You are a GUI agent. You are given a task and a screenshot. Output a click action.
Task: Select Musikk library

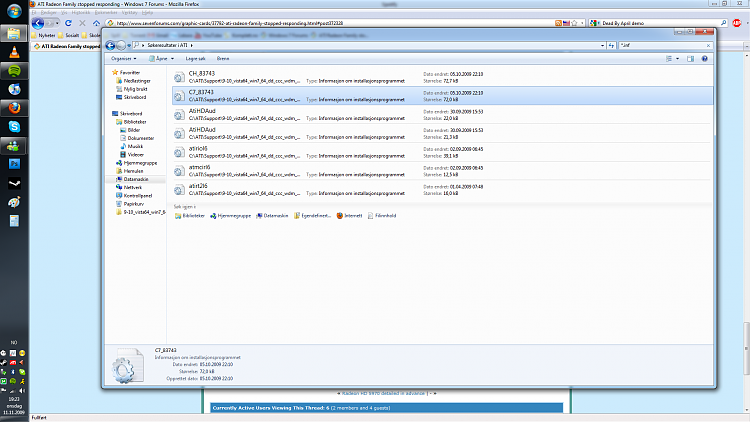(132, 146)
